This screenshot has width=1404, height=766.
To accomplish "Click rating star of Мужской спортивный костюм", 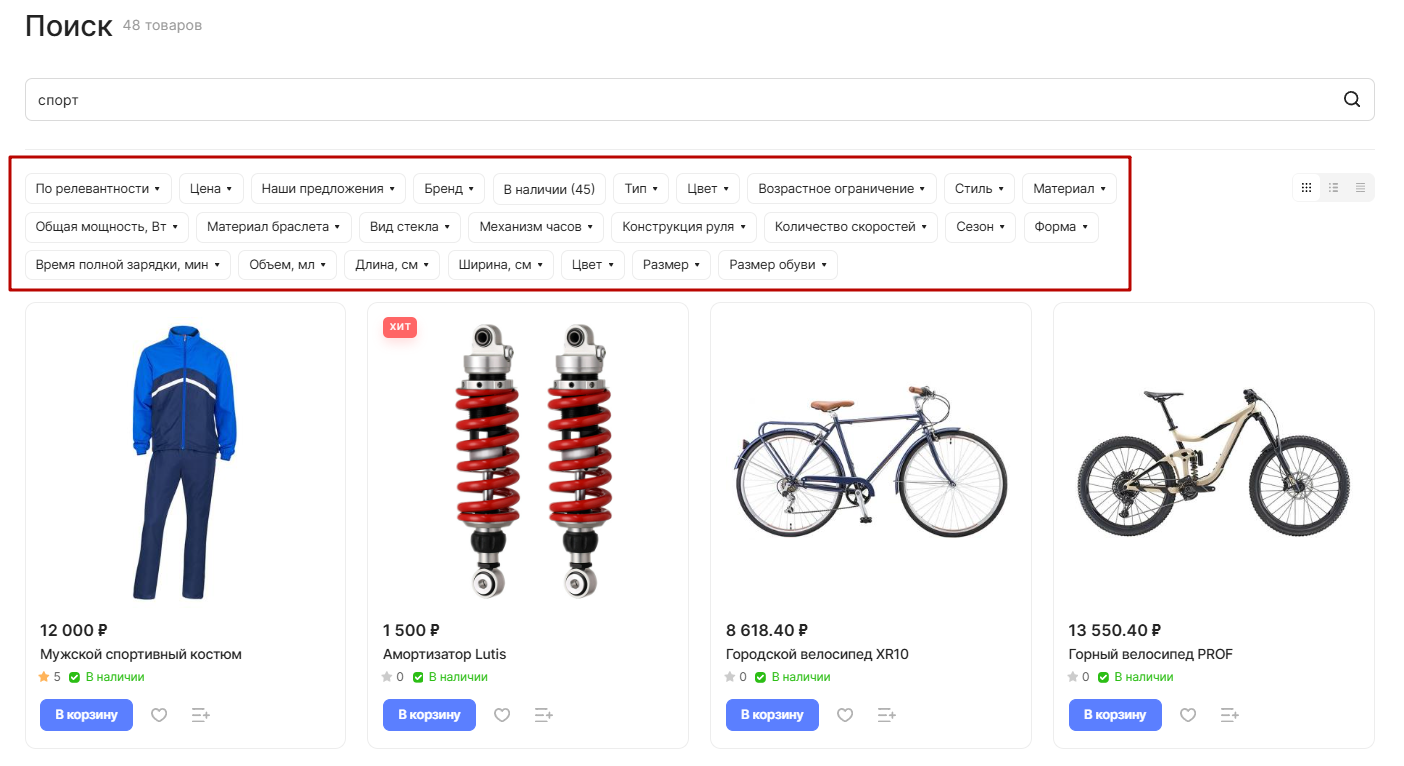I will click(44, 677).
